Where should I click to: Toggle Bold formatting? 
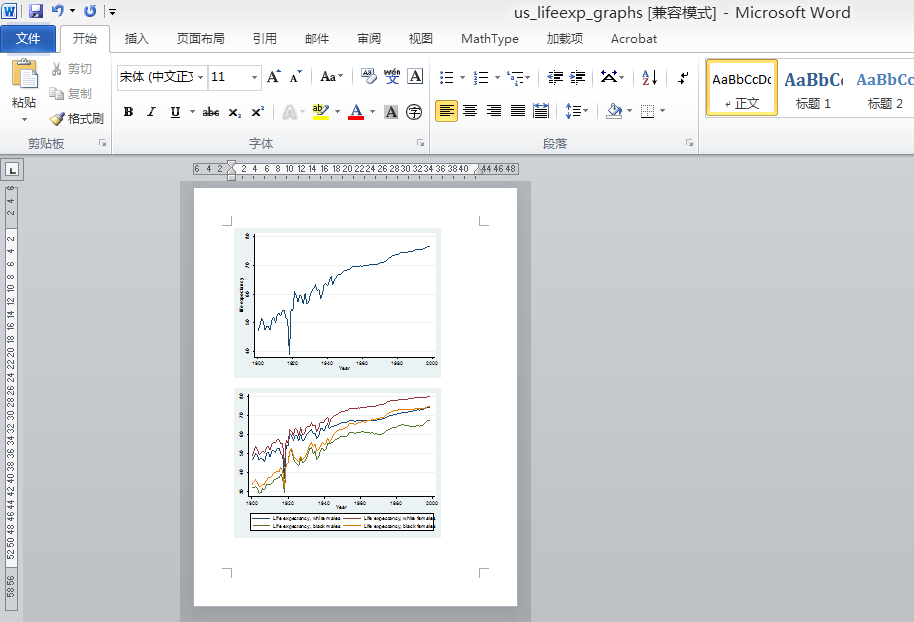tap(128, 112)
